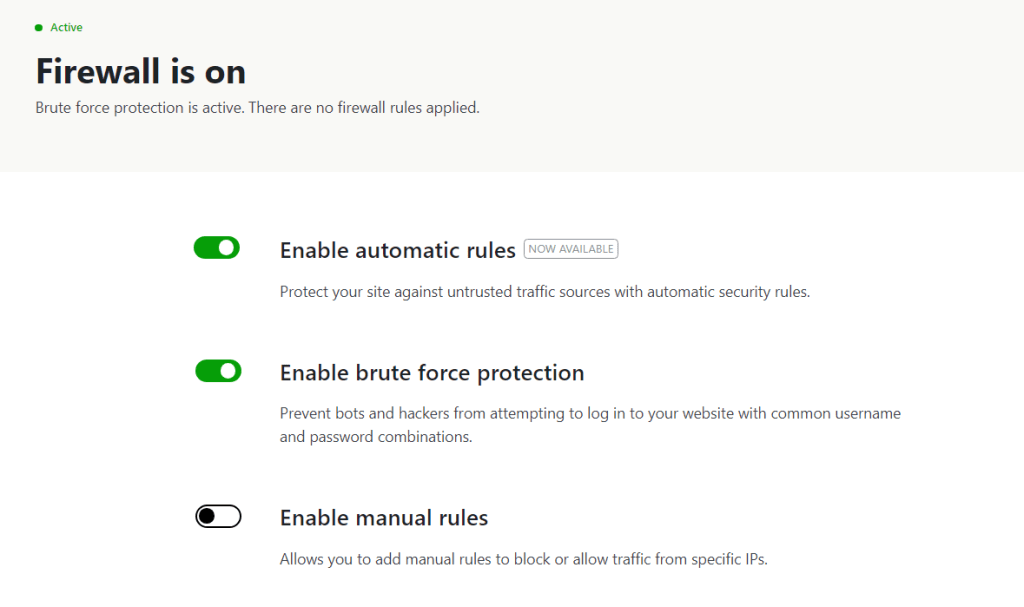The image size is (1024, 607).
Task: Click the brute force protection description text
Action: pyautogui.click(x=589, y=424)
